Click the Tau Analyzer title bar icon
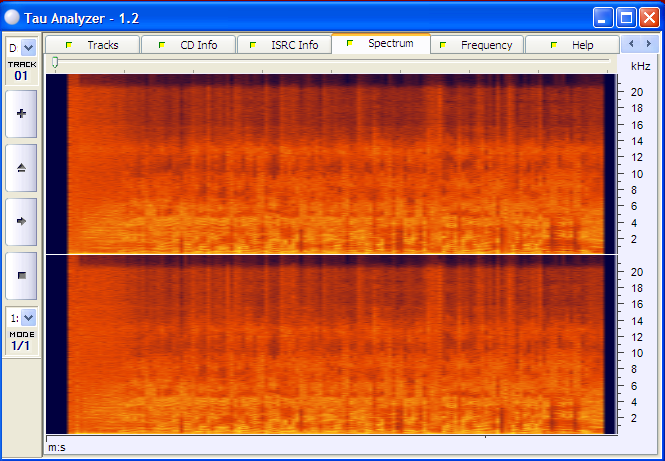This screenshot has width=665, height=461. click(13, 17)
